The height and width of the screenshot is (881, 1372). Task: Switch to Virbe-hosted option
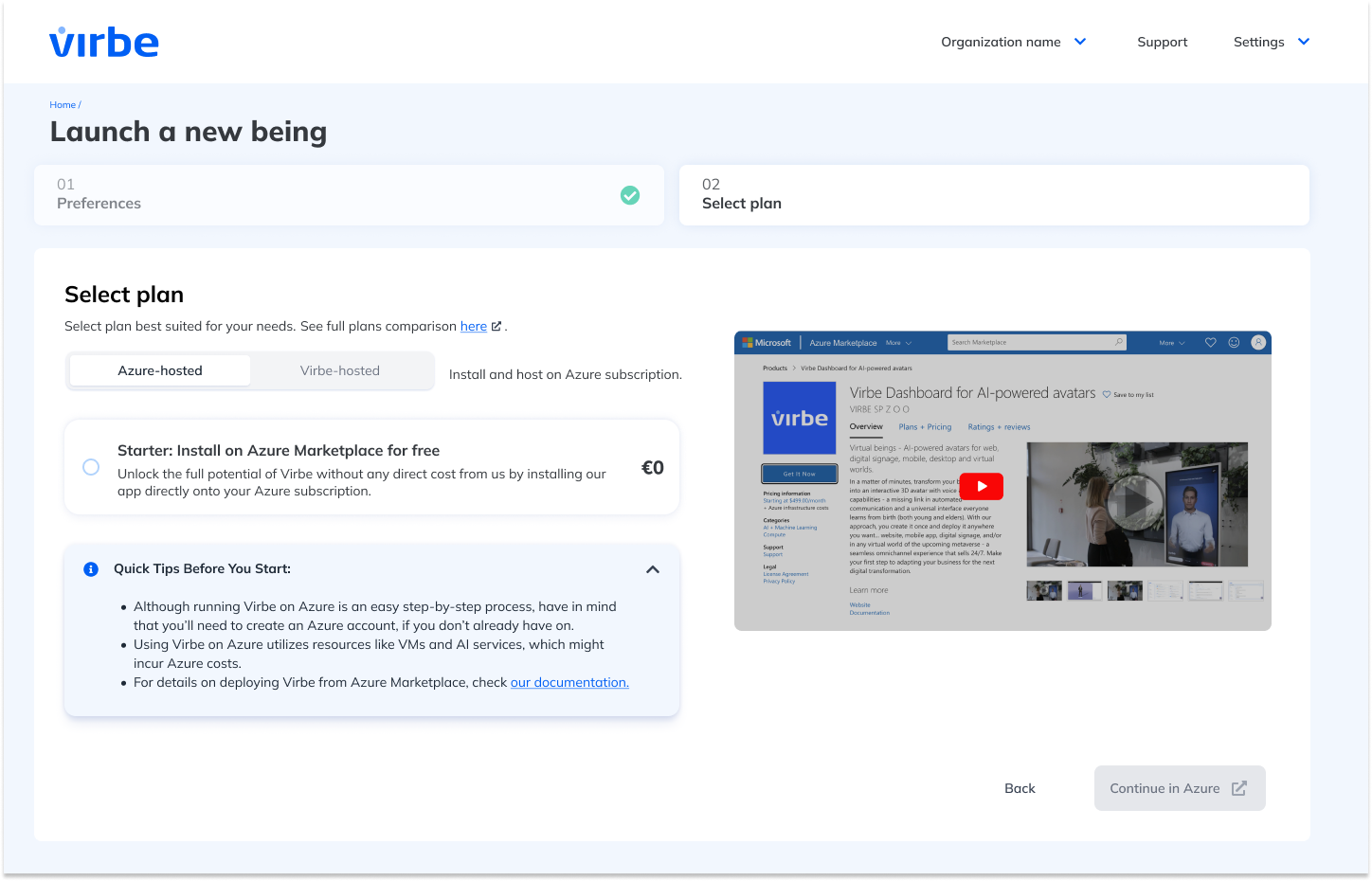pos(340,370)
